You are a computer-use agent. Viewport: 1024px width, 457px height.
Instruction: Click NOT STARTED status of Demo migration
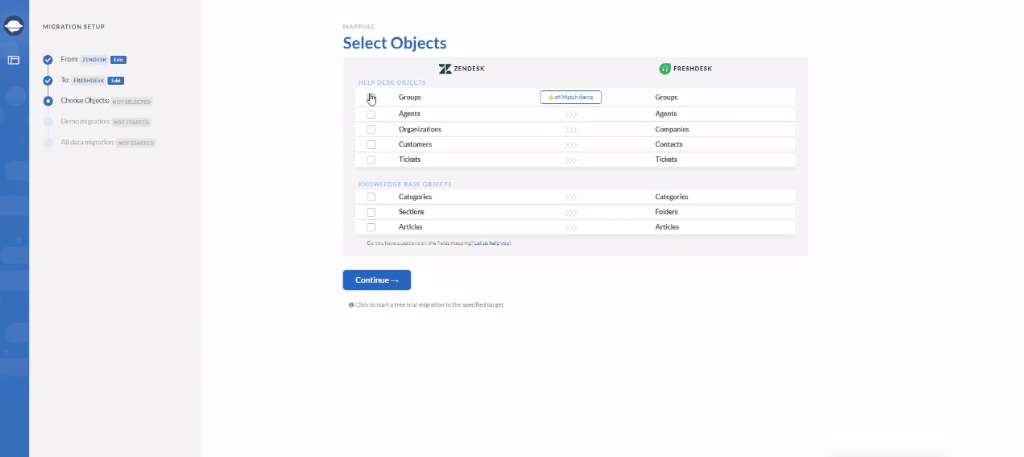[131, 122]
